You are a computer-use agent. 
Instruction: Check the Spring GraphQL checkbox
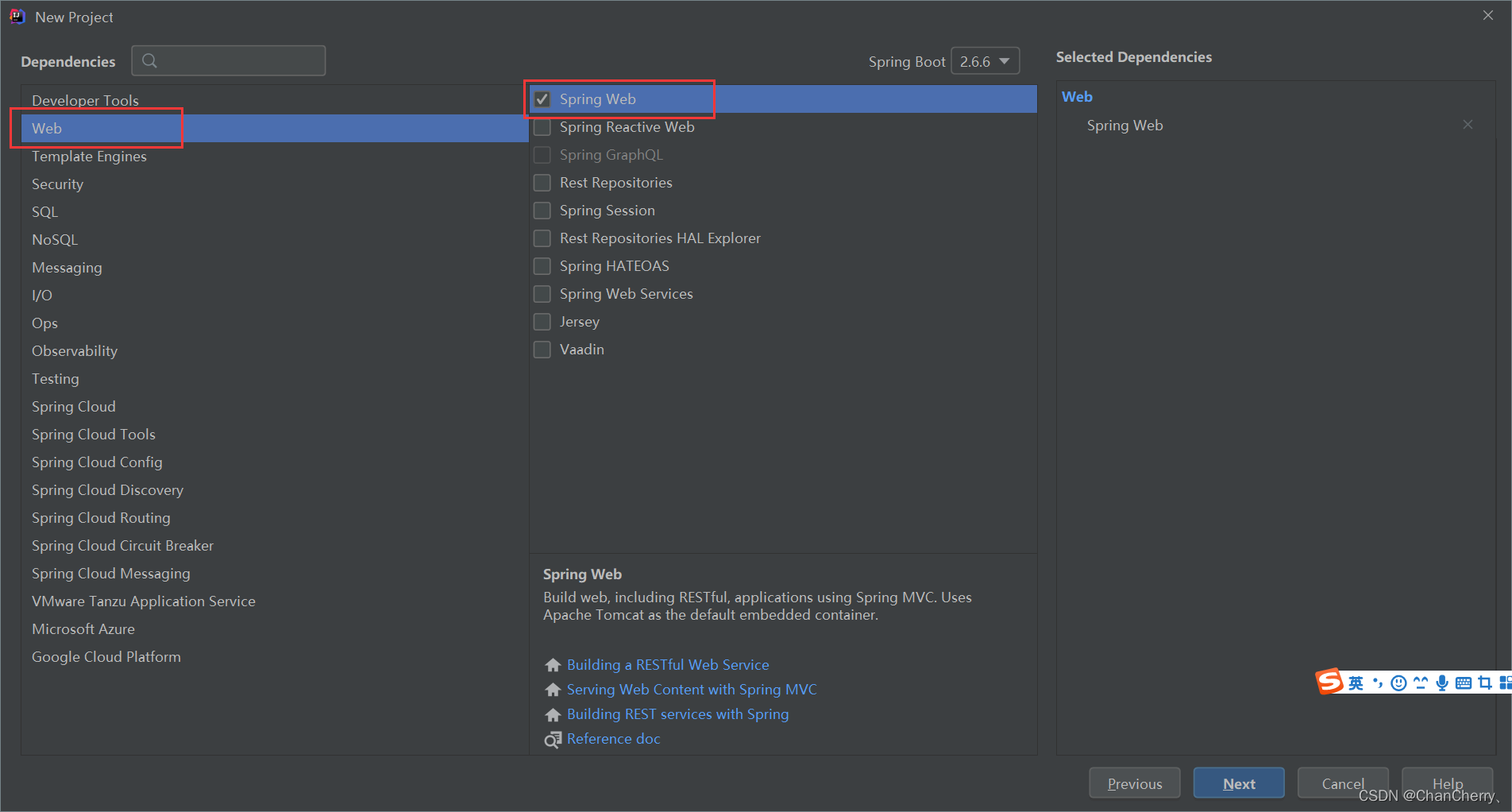tap(542, 155)
